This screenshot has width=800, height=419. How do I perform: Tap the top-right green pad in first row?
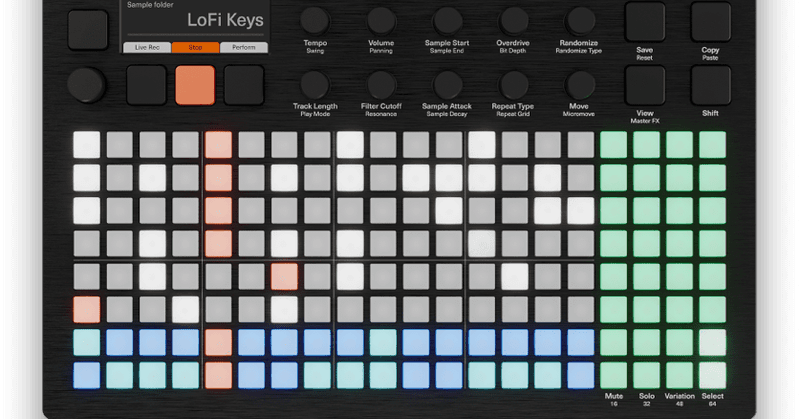[x=712, y=145]
